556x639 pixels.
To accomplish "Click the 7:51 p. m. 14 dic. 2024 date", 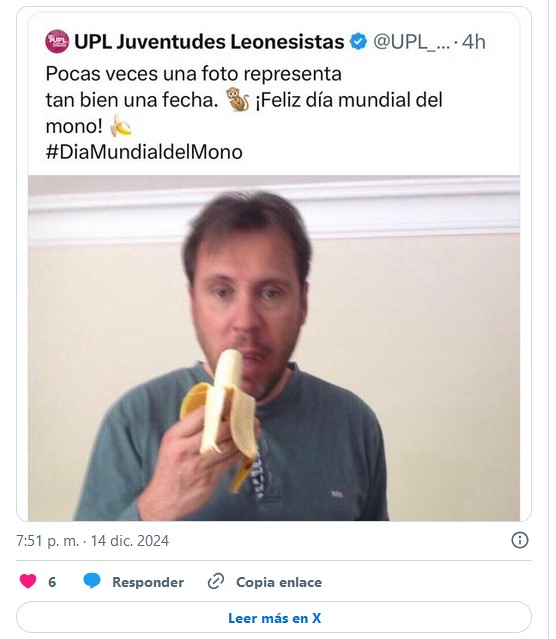I will (93, 541).
